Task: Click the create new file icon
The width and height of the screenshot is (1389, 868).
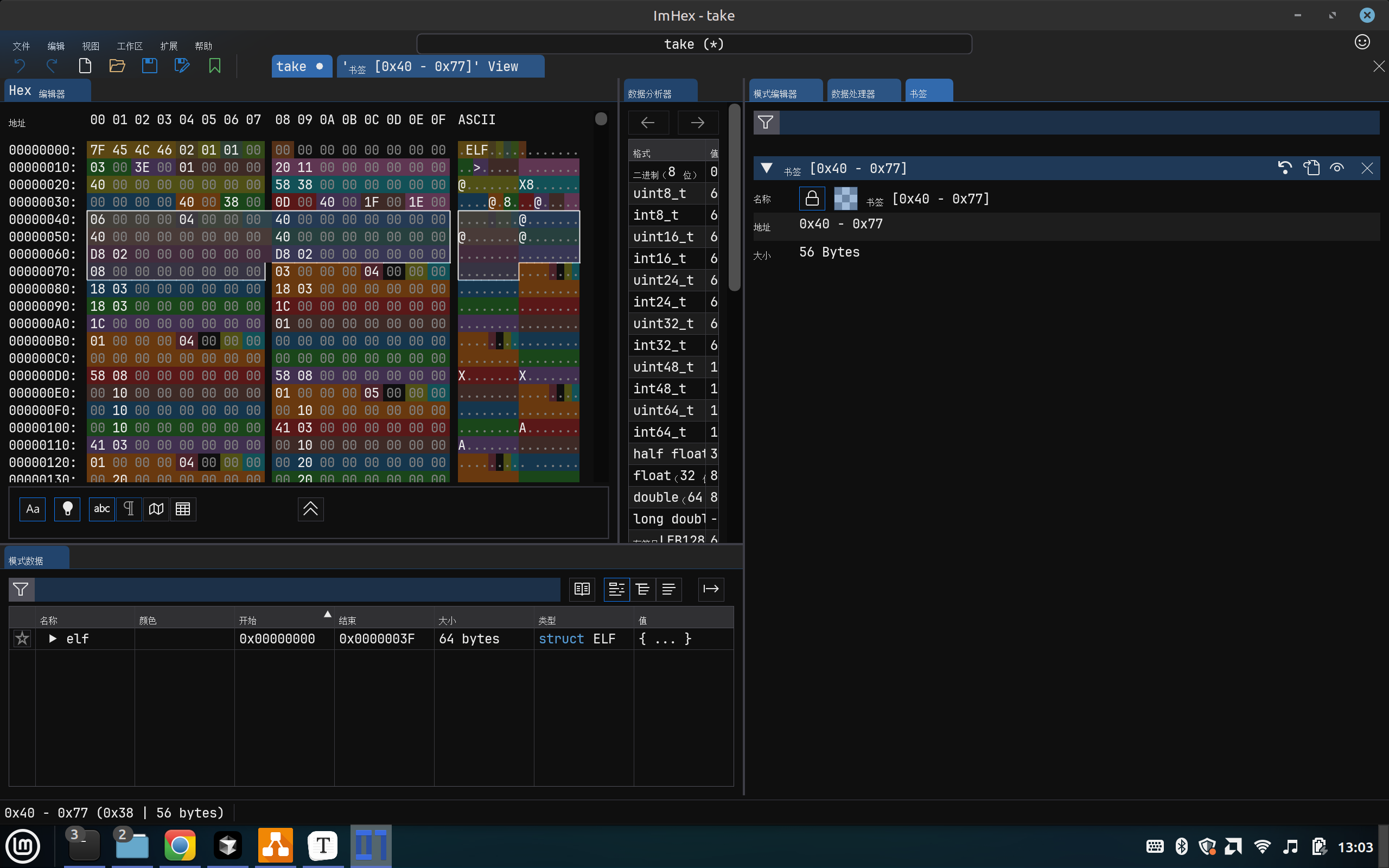Action: [x=85, y=66]
